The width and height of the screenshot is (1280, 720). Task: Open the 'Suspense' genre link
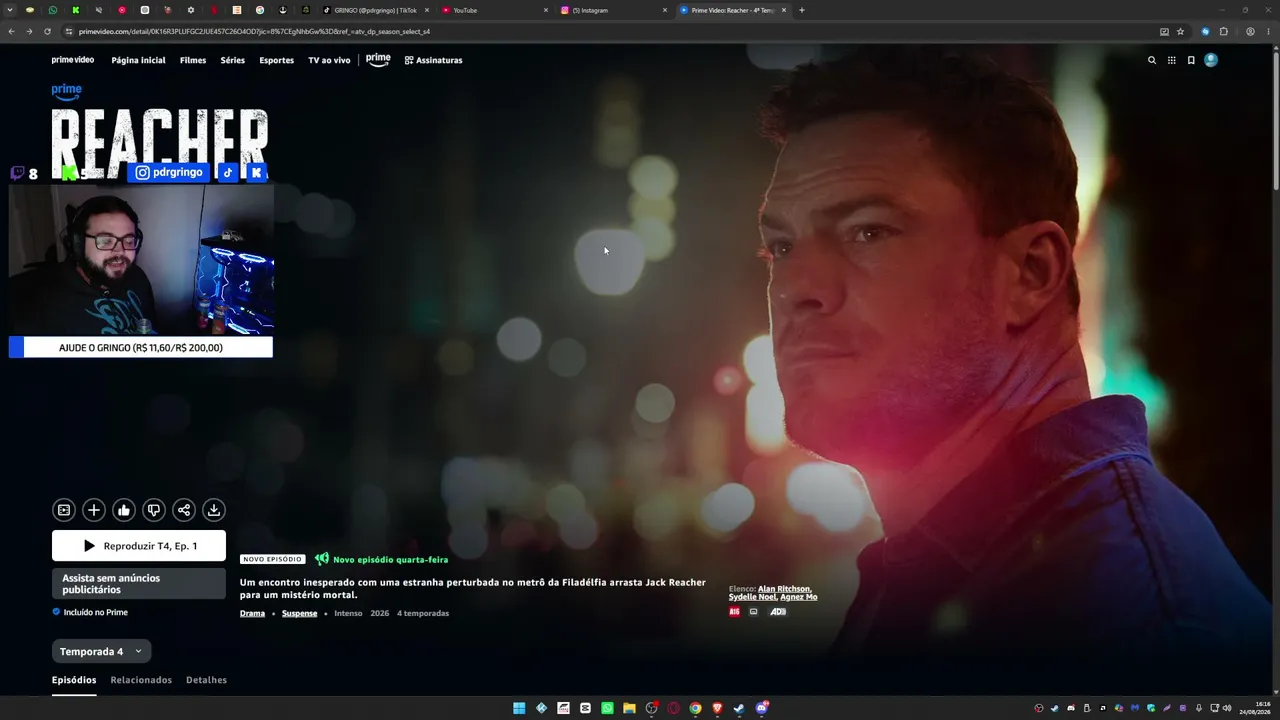pyautogui.click(x=299, y=613)
